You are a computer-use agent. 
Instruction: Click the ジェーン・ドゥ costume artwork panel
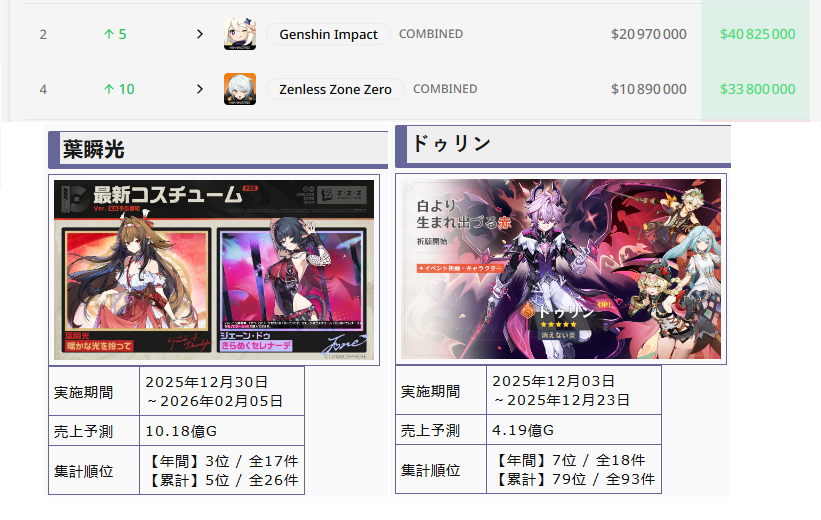click(292, 290)
